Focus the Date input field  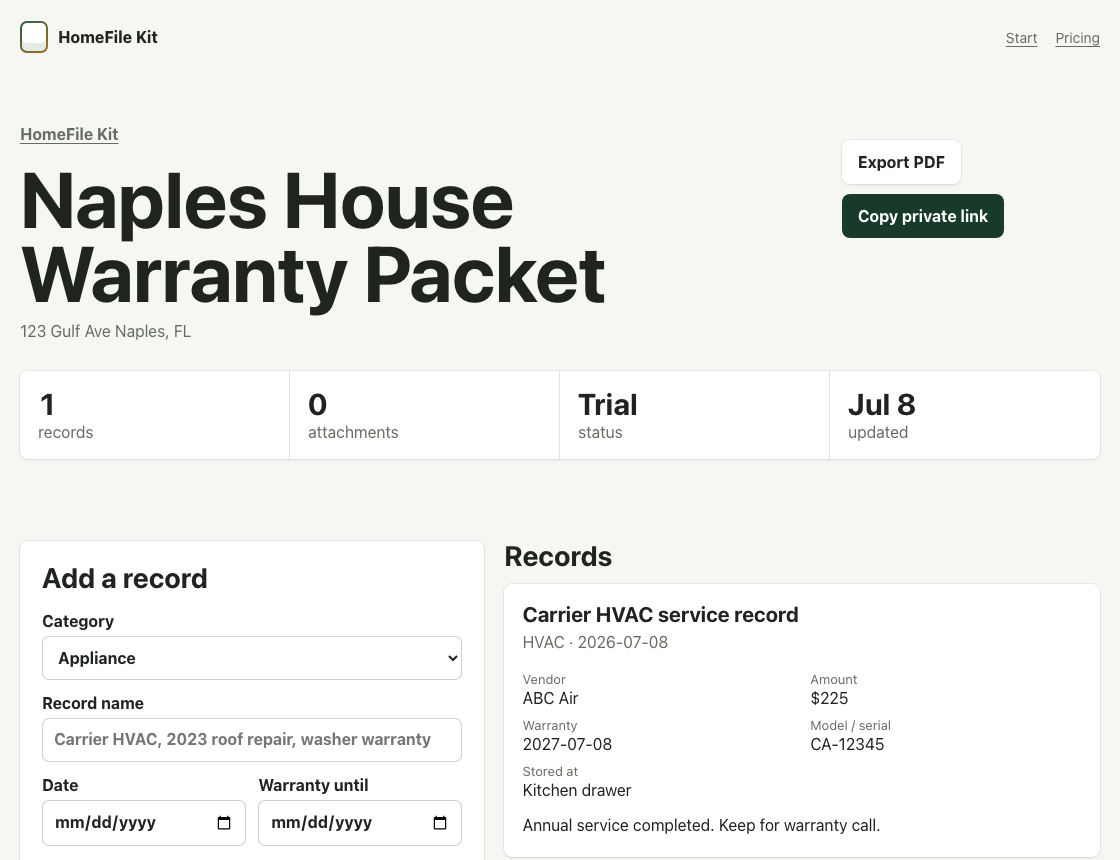coord(144,823)
